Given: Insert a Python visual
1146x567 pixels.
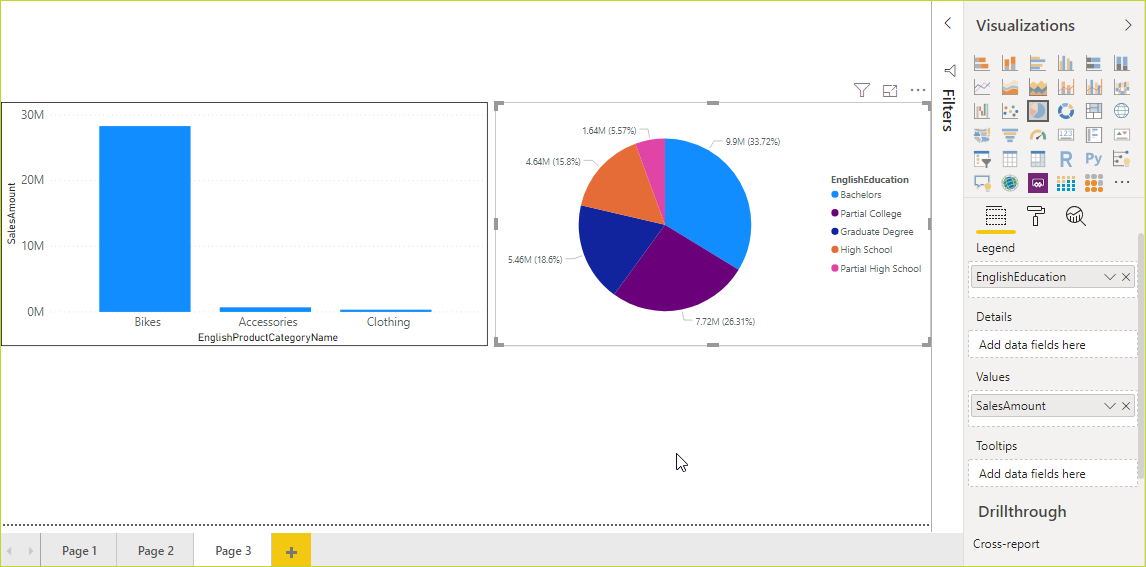Looking at the screenshot, I should point(1093,159).
